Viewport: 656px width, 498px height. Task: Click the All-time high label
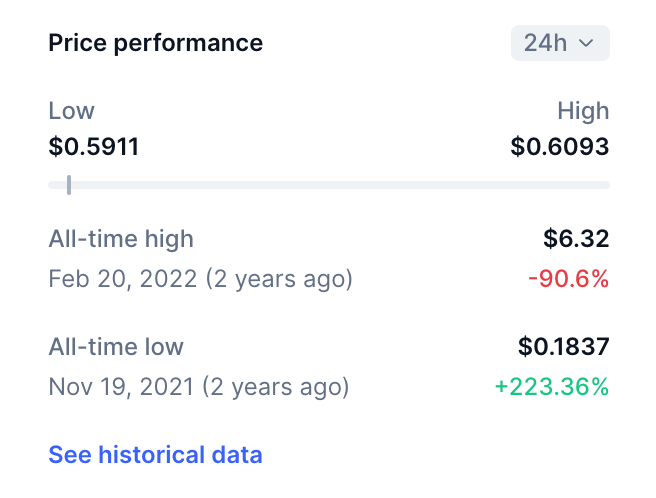tap(121, 239)
